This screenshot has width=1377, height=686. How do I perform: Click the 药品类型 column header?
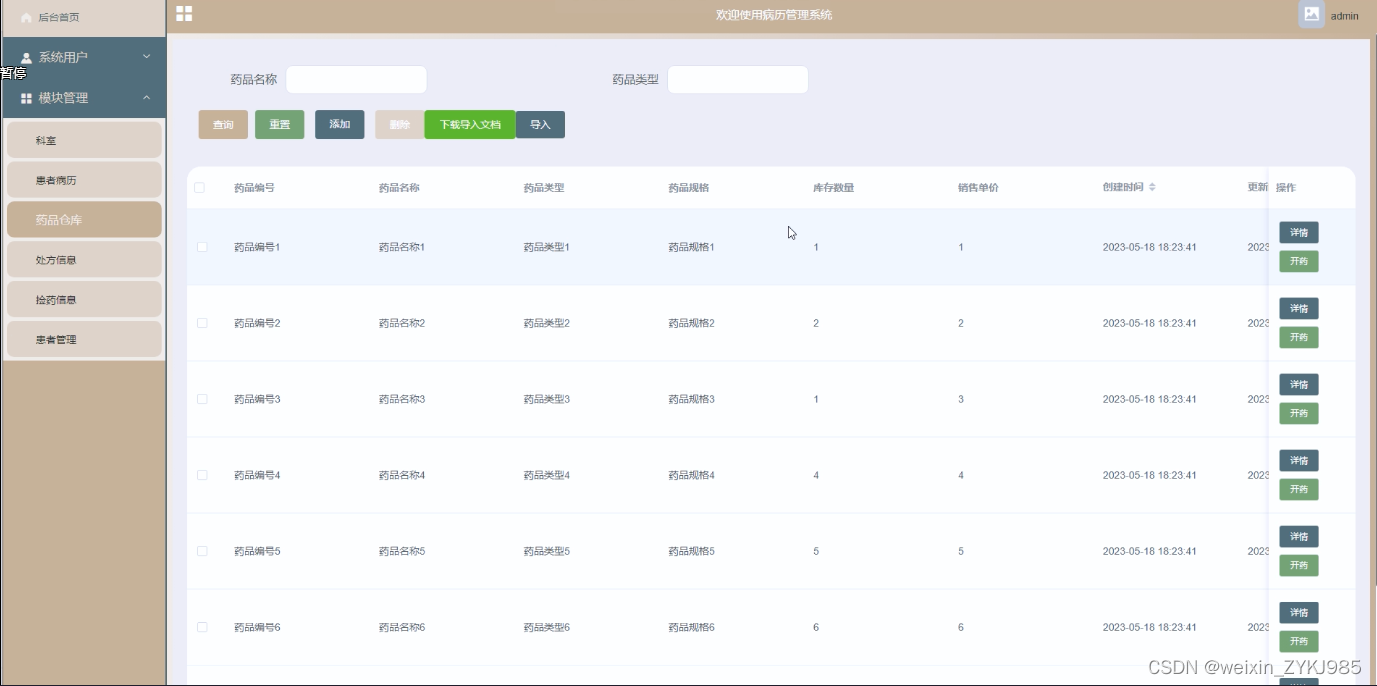pos(544,187)
